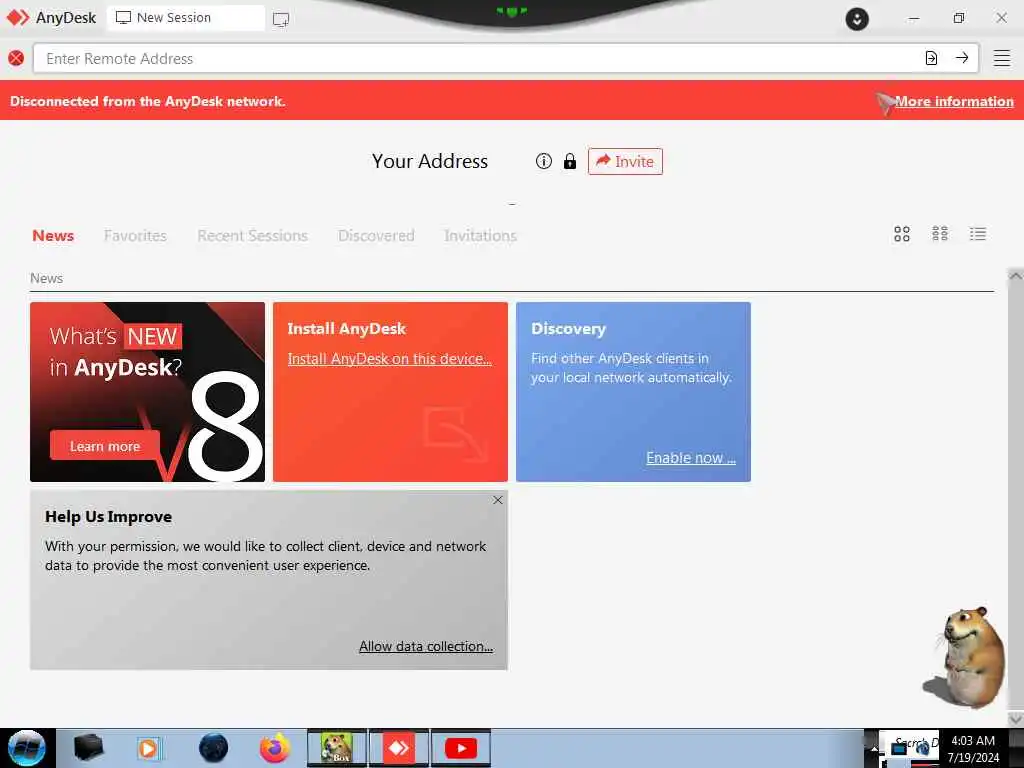1024x768 pixels.
Task: Click the Invite button
Action: click(x=625, y=161)
